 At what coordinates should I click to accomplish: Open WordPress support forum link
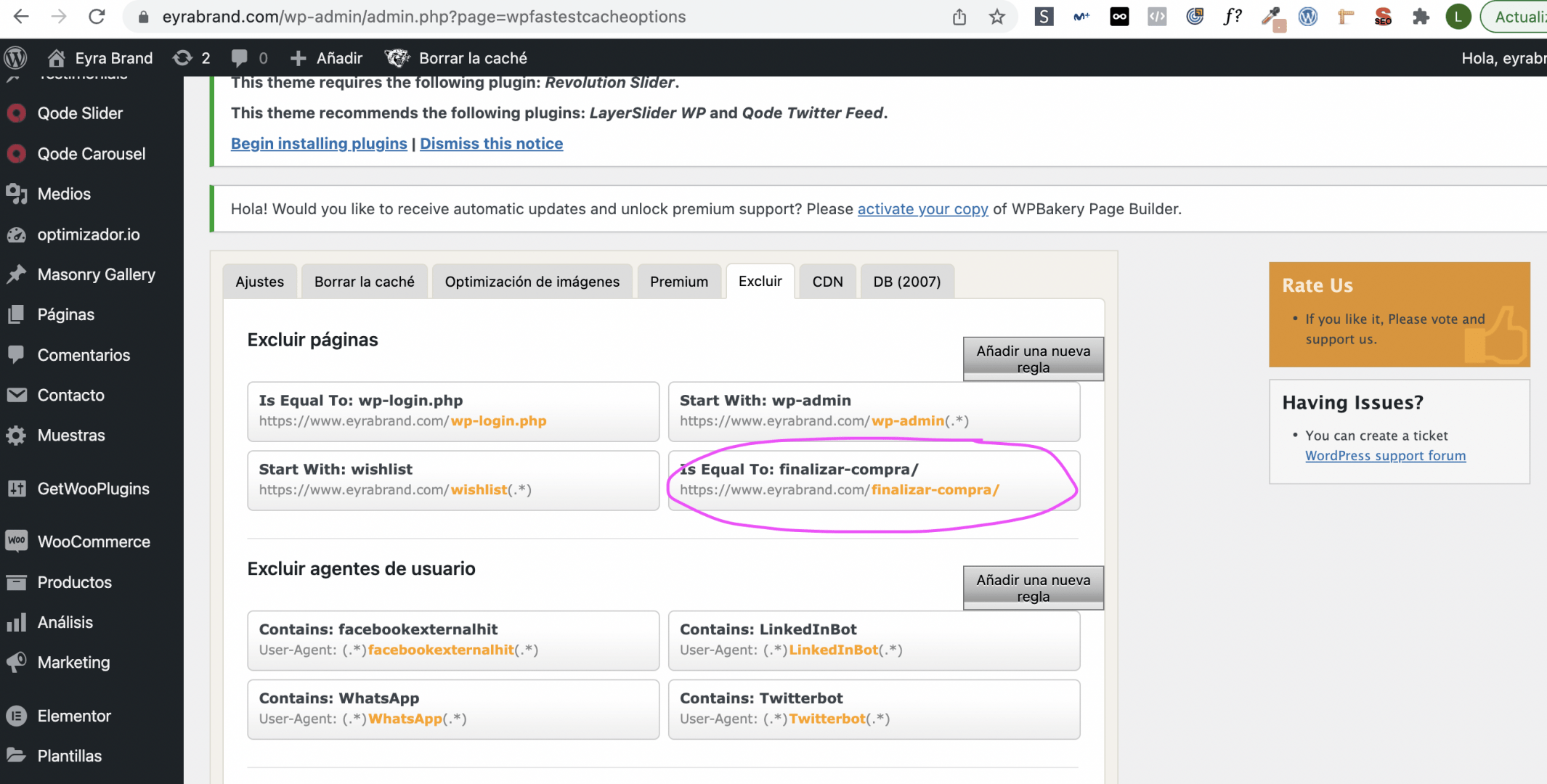(x=1385, y=456)
